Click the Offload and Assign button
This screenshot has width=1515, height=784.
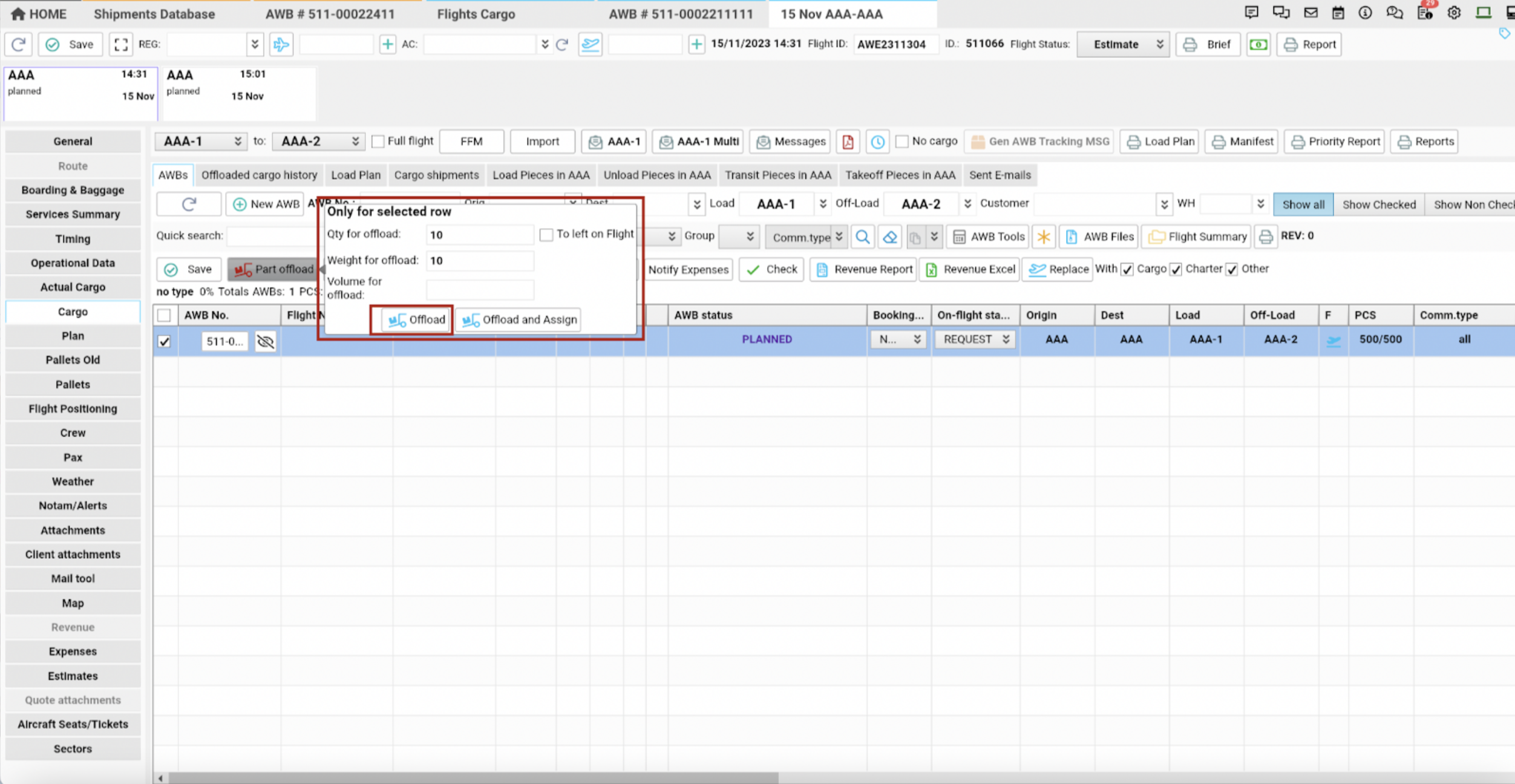pos(519,319)
